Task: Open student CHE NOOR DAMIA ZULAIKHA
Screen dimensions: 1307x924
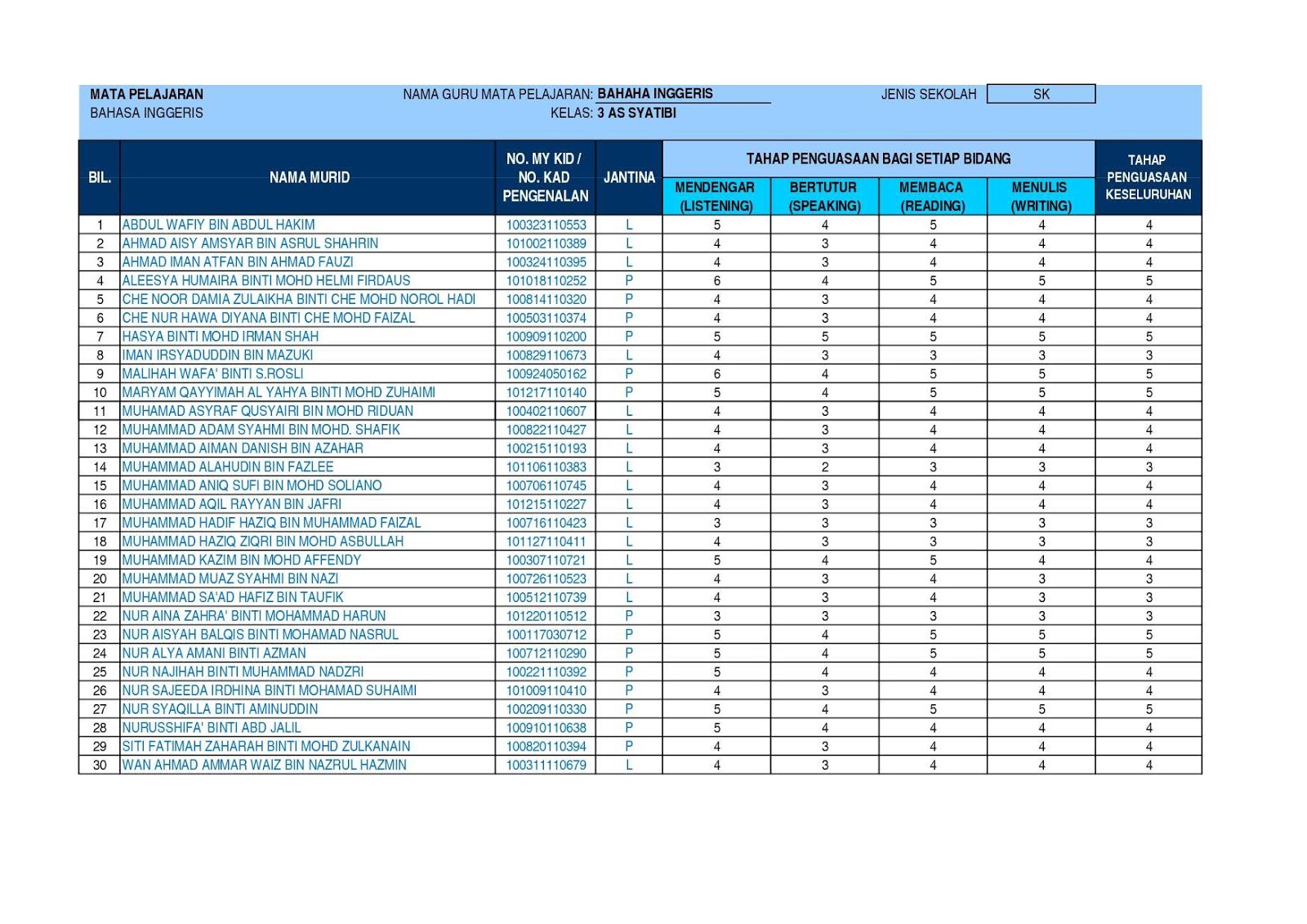Action: [x=299, y=299]
